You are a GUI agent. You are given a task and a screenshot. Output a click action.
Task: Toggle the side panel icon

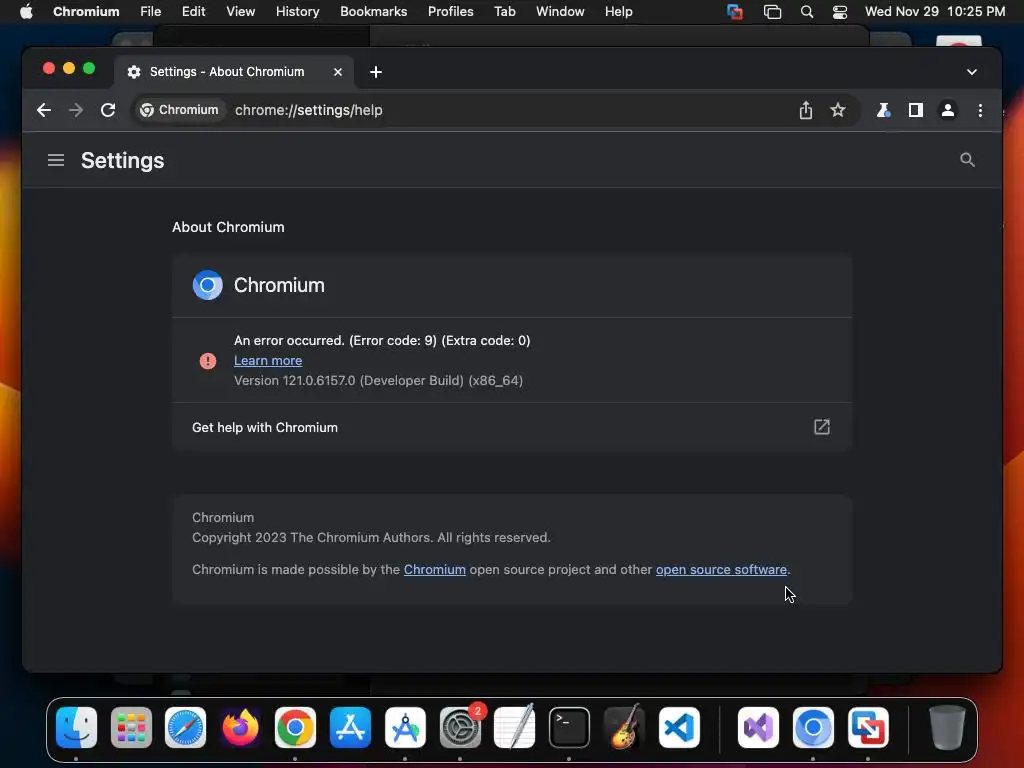pyautogui.click(x=916, y=110)
